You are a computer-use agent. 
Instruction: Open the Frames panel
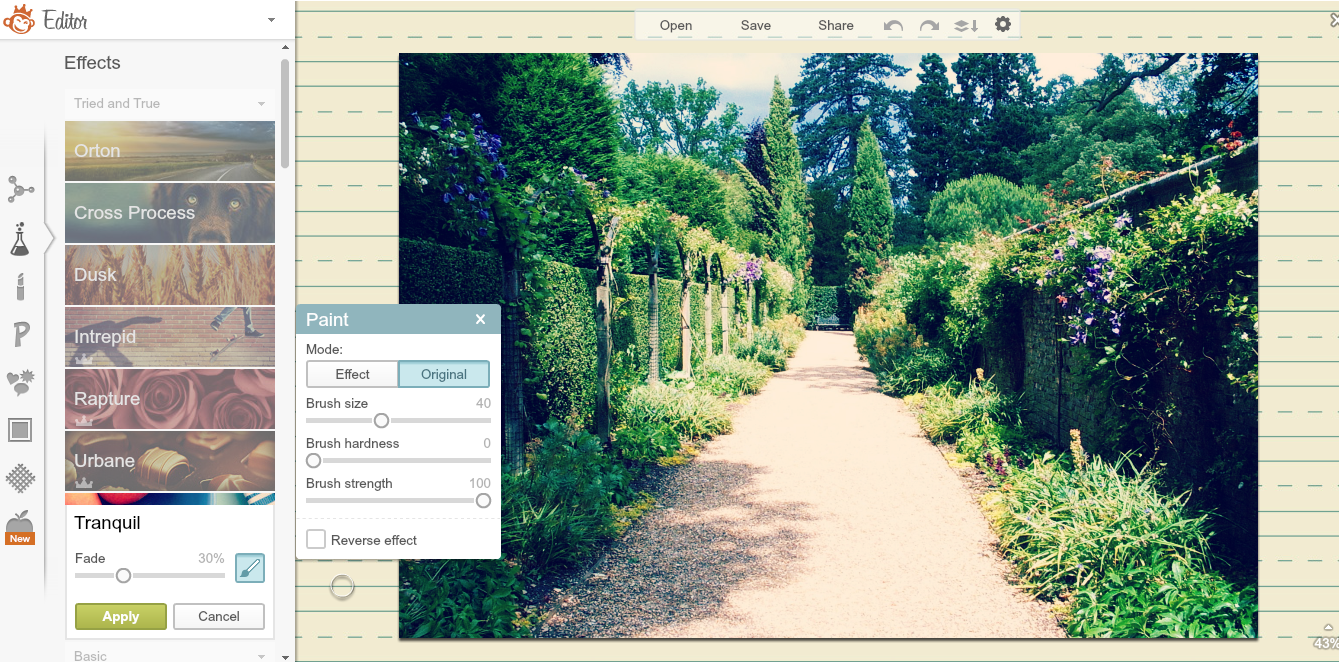pos(21,429)
